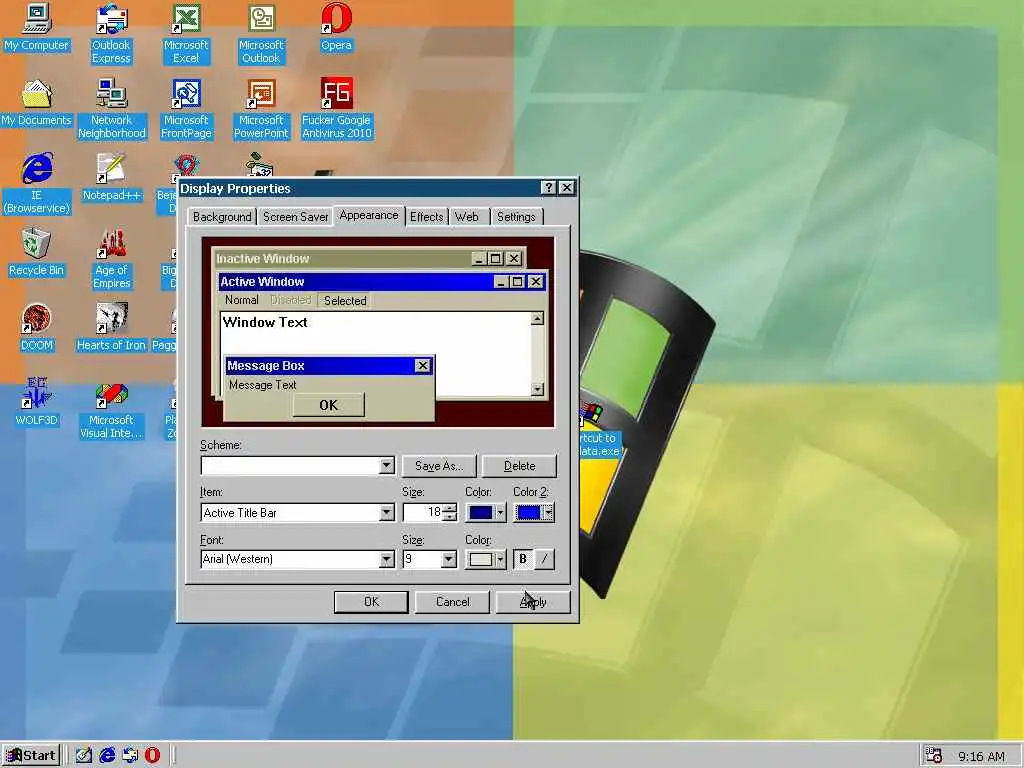Click the Opera quick launch icon

(x=152, y=755)
